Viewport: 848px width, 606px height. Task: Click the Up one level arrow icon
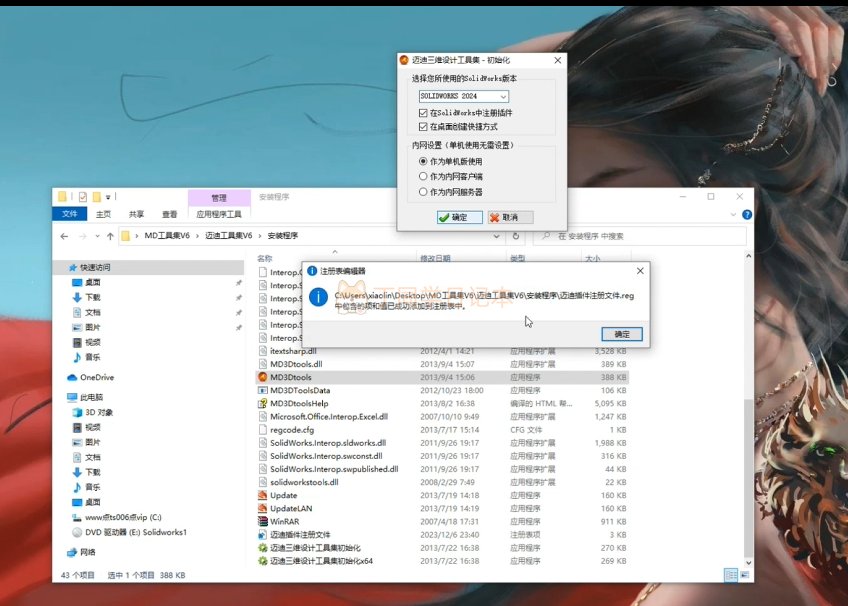(109, 236)
